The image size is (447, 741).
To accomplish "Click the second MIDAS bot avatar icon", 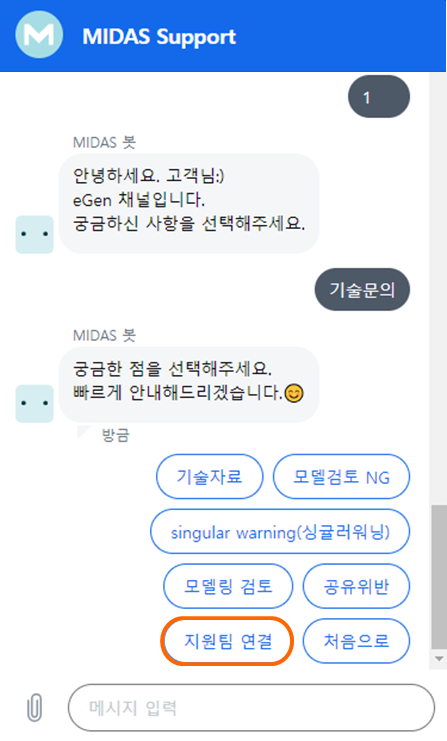I will point(34,404).
